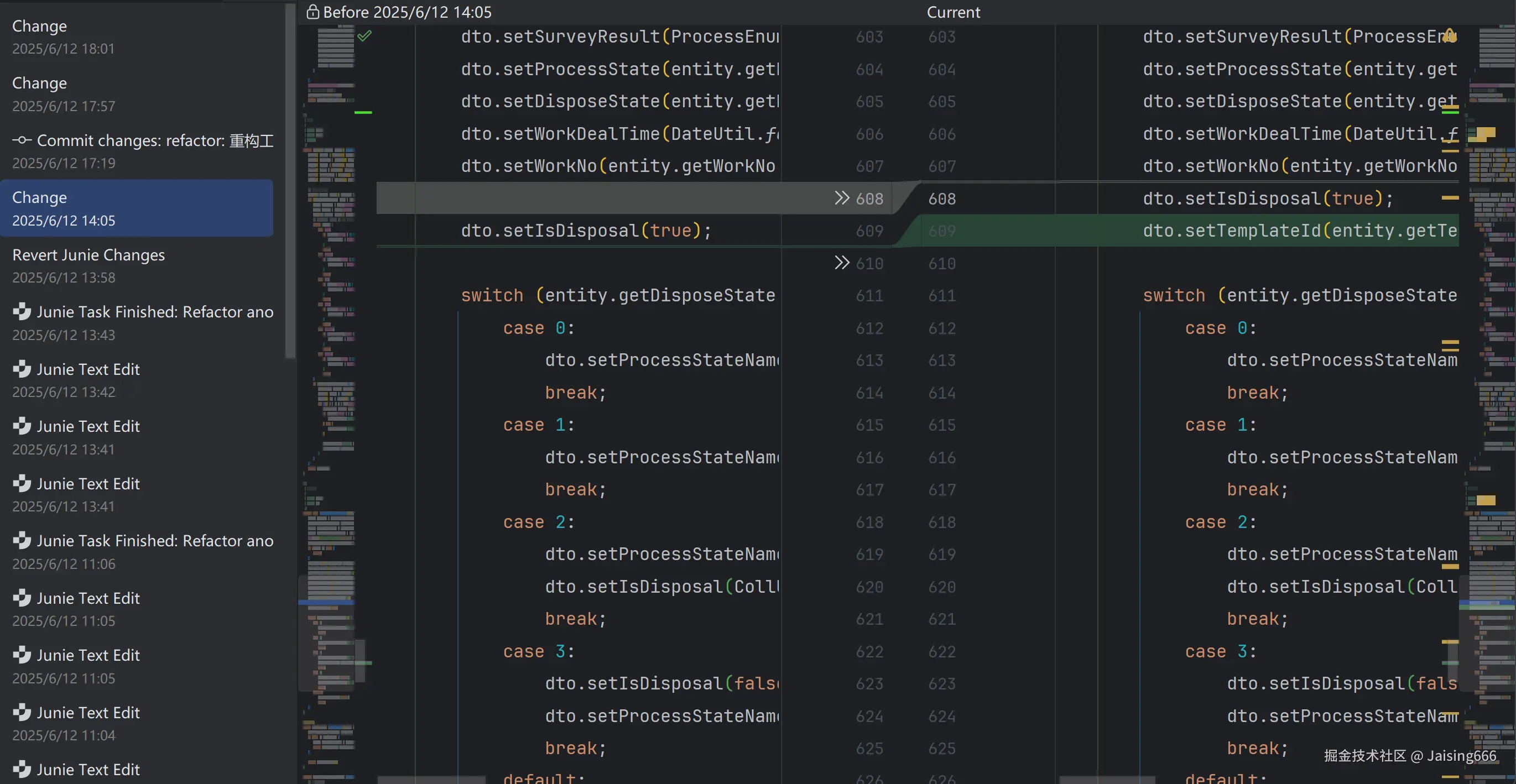Viewport: 1516px width, 784px height.
Task: Click Junie icon on 13:42 Text Edit entry
Action: click(22, 369)
